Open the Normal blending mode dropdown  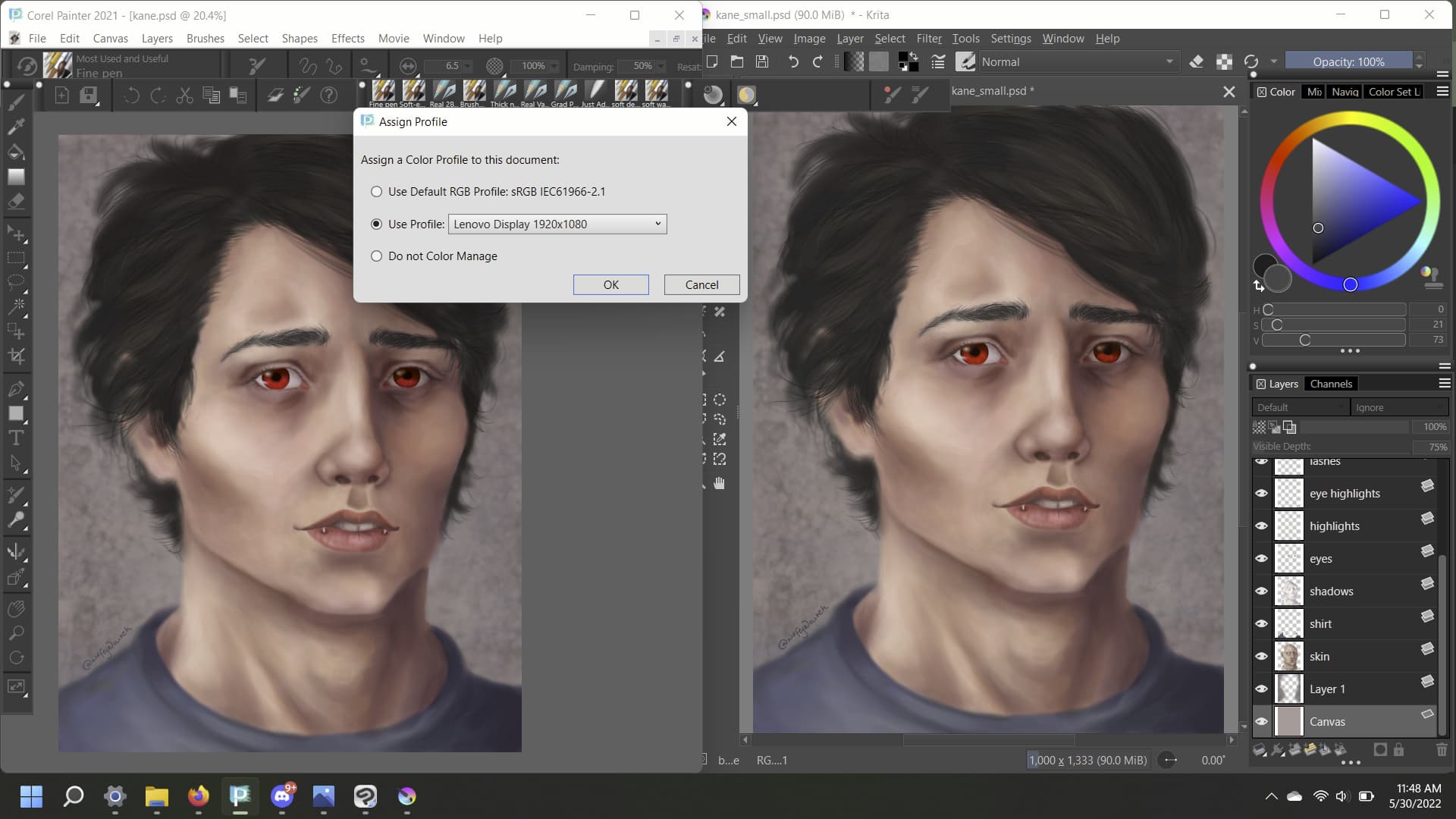(x=1077, y=62)
